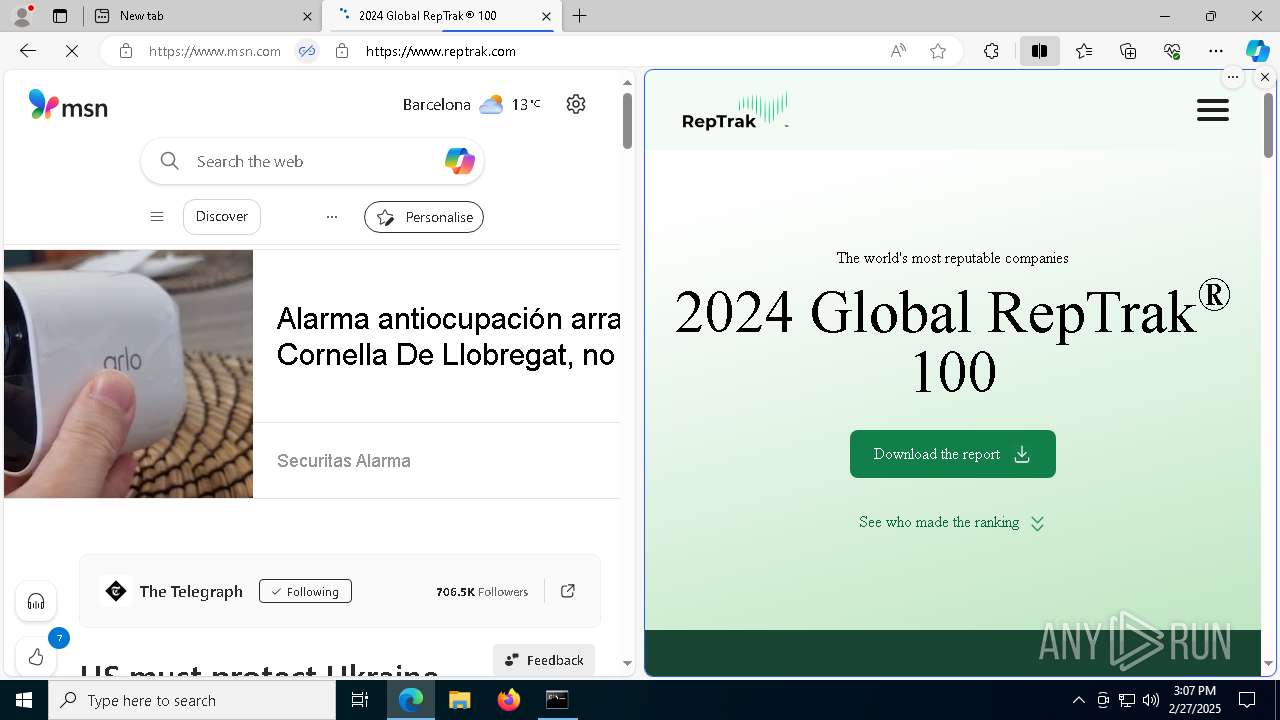Select the Discover tab
This screenshot has width=1280, height=720.
click(222, 217)
